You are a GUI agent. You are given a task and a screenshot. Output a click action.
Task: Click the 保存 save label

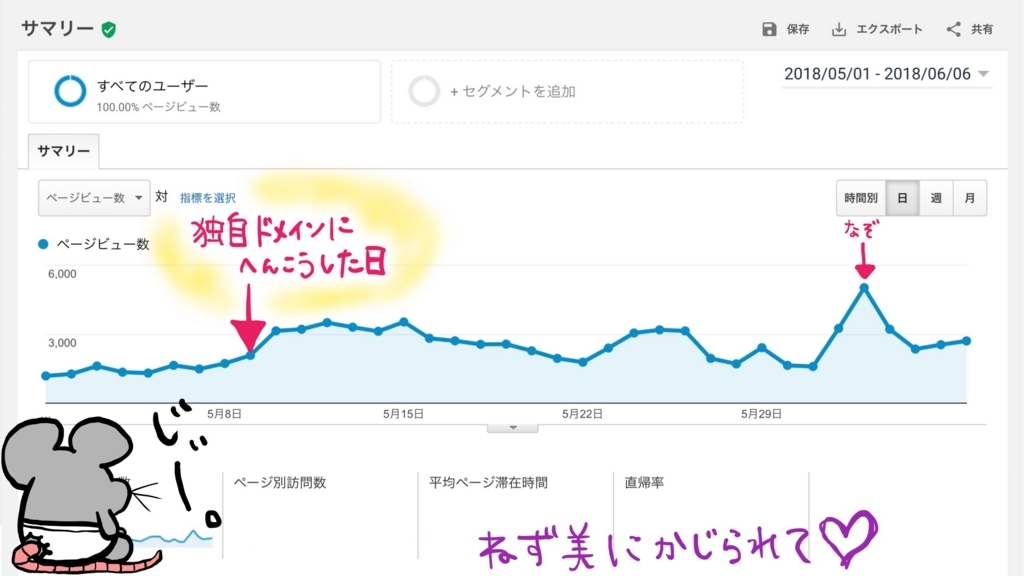pos(797,29)
